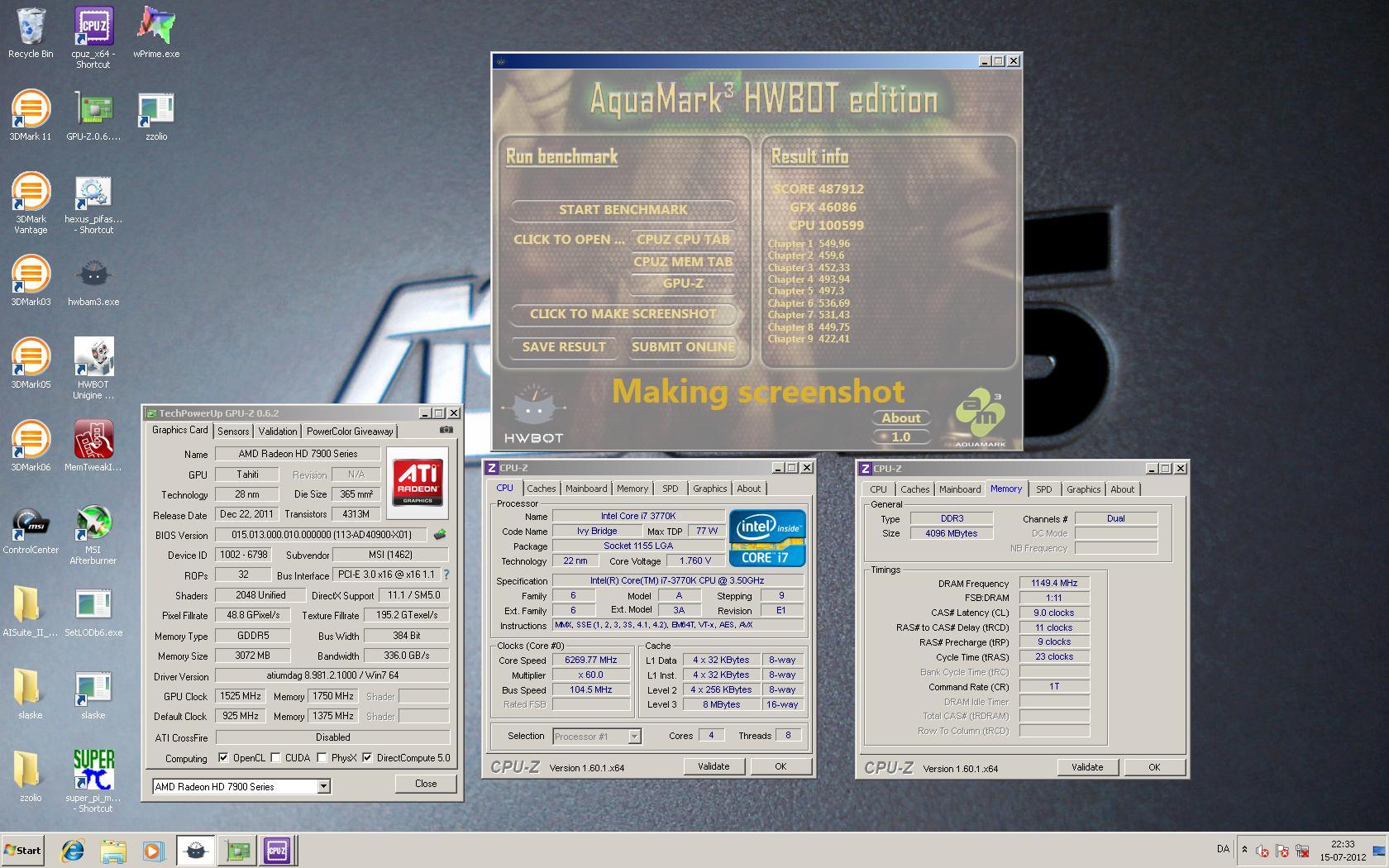Launch MSI Afterburner desktop icon
This screenshot has width=1389, height=868.
[x=93, y=534]
